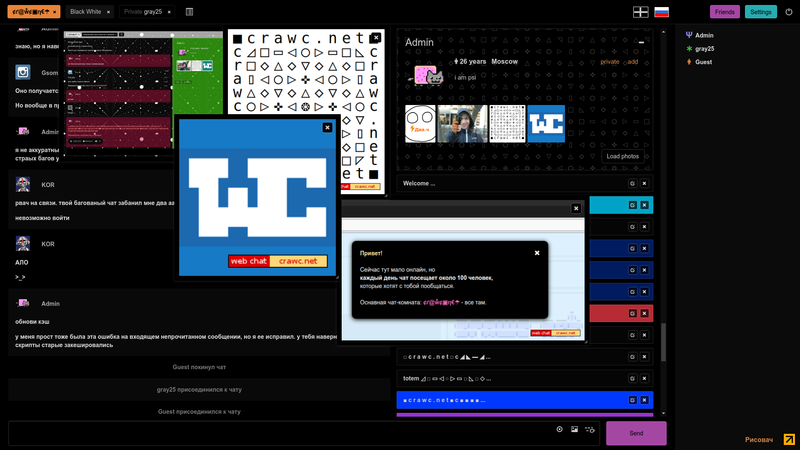Click the Load photos button
800x450 pixels.
tap(622, 156)
